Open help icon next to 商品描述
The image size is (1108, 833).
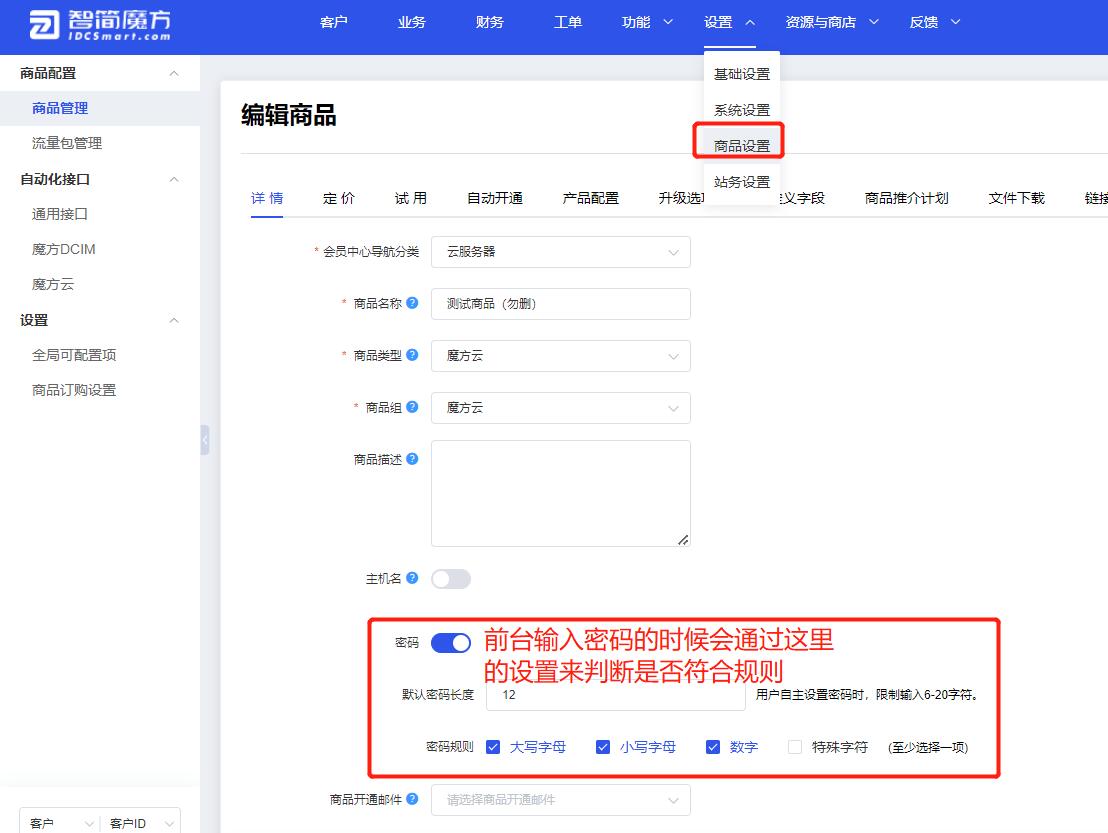(x=413, y=459)
